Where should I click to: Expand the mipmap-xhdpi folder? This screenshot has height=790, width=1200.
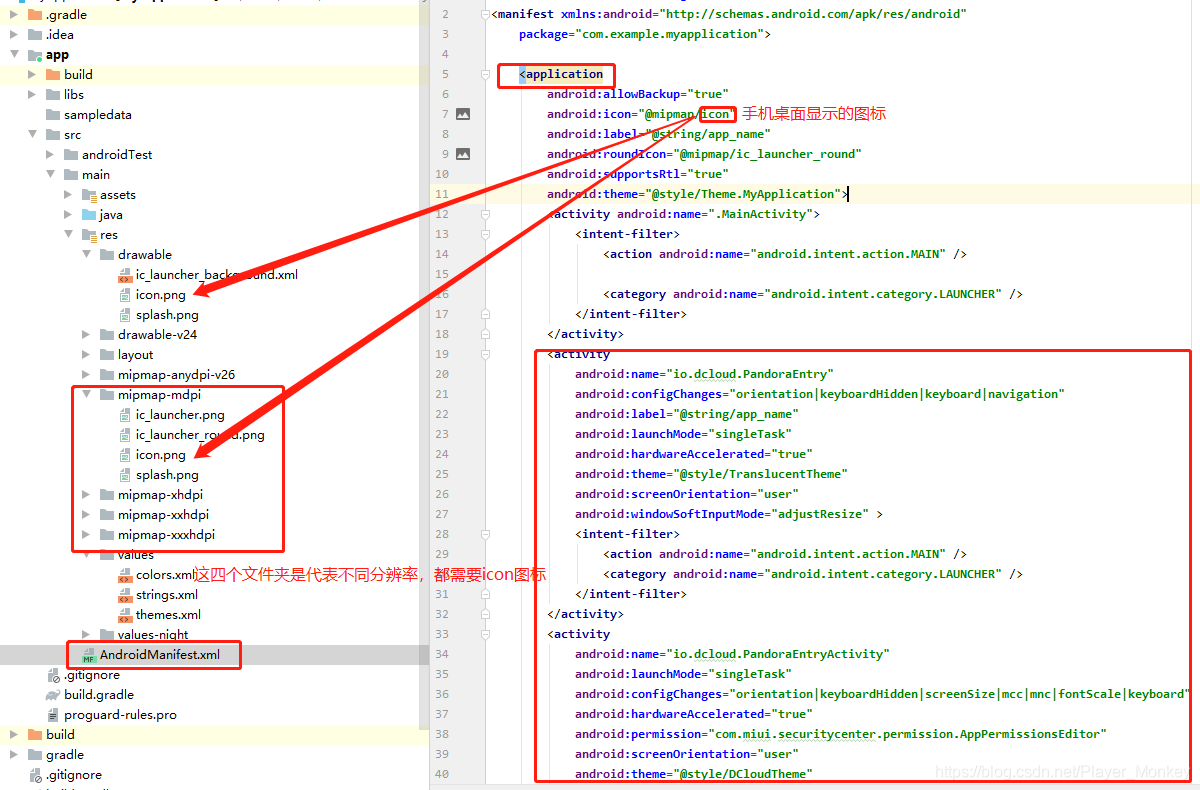(x=86, y=495)
